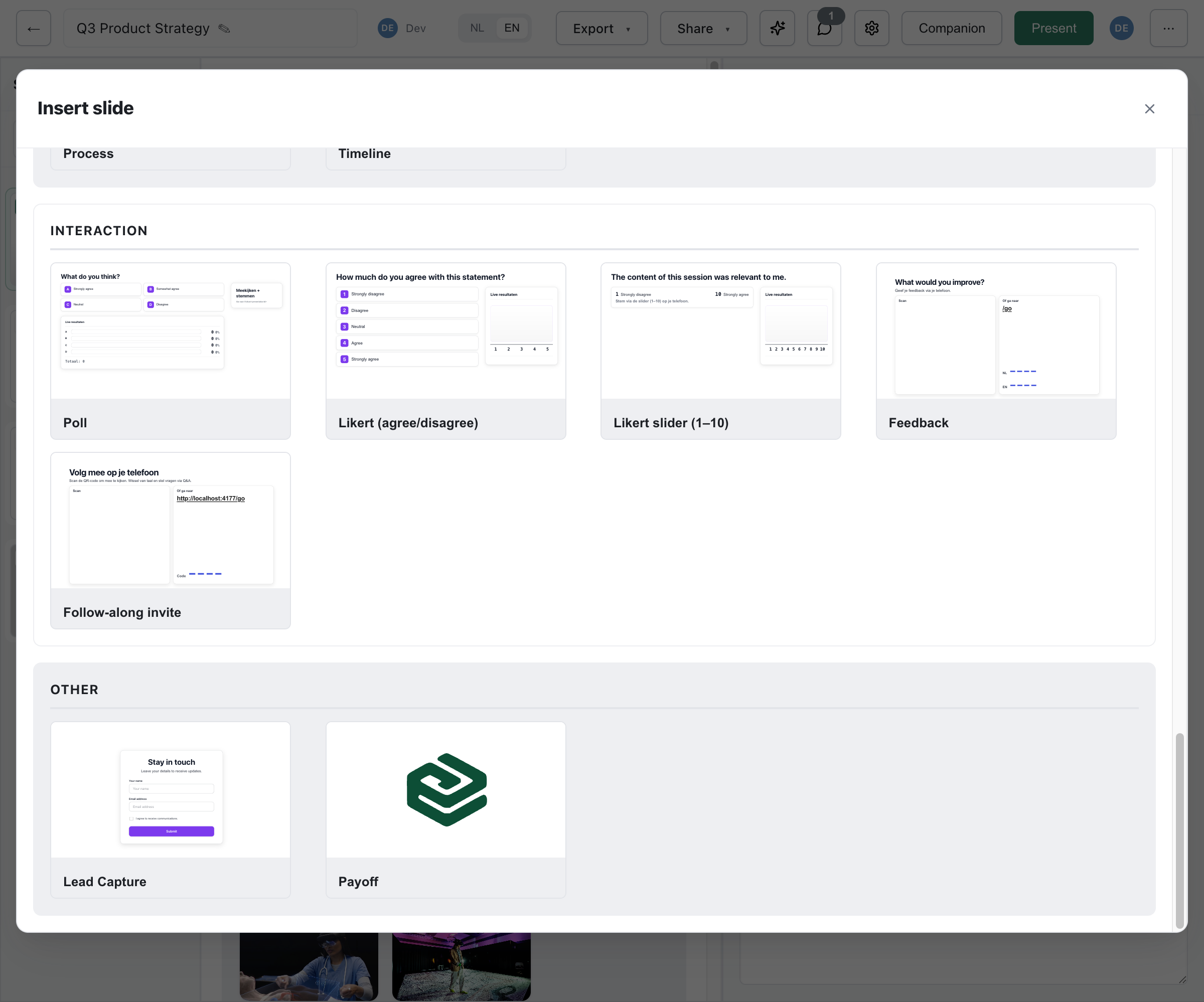Add a Follow-along invite slide
Screen dimensions: 1204x1002
point(170,541)
